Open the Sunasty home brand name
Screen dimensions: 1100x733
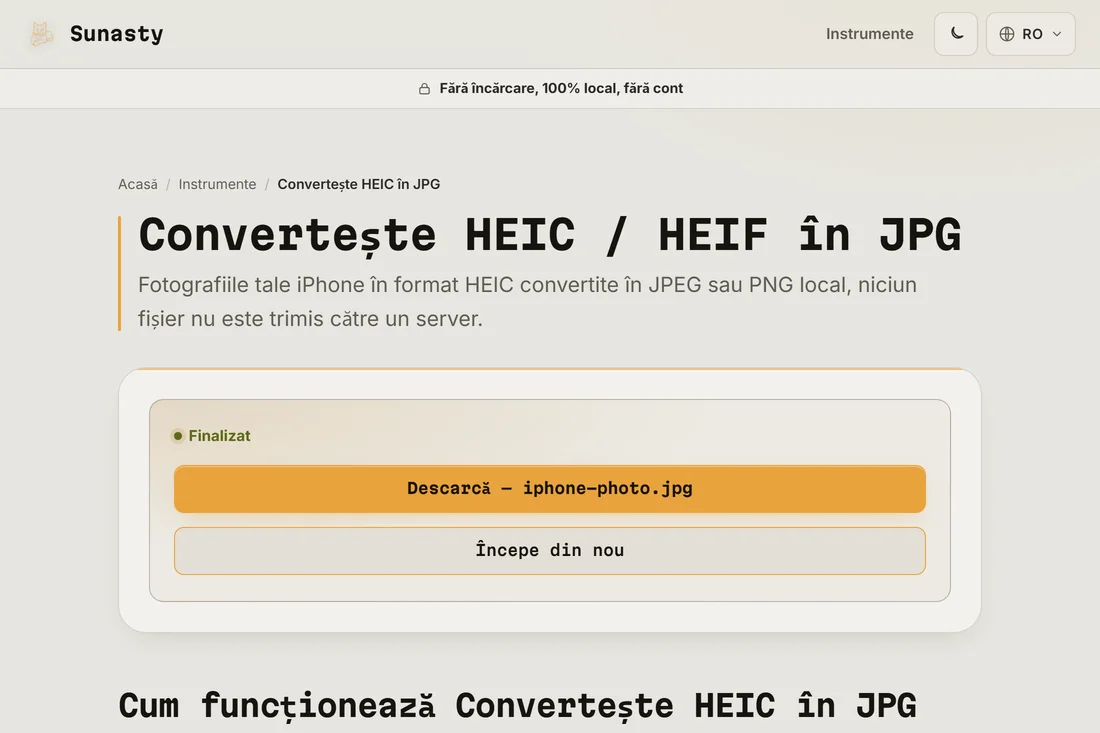click(116, 34)
